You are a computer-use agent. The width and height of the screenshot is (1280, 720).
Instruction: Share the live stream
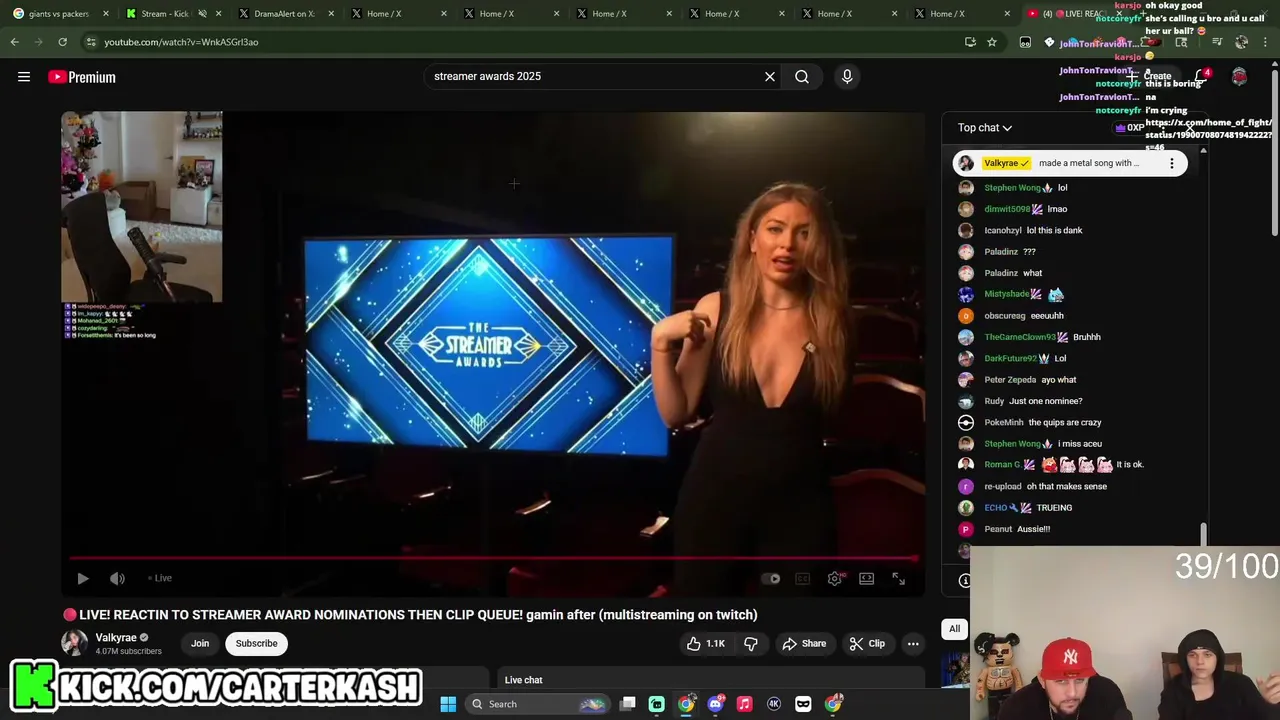[x=804, y=644]
